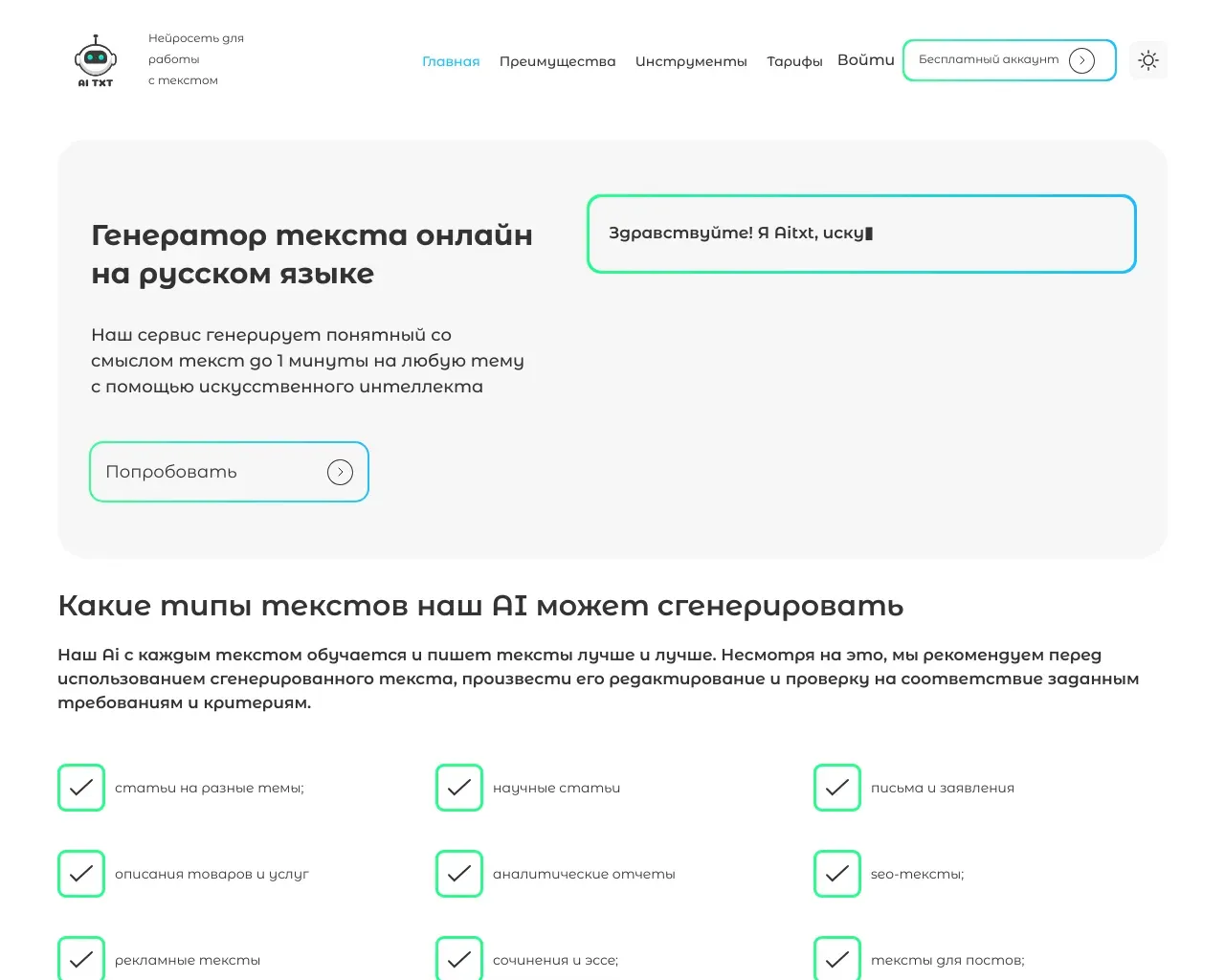Open the Главная menu item
Viewport: 1225px width, 980px height.
(x=451, y=61)
